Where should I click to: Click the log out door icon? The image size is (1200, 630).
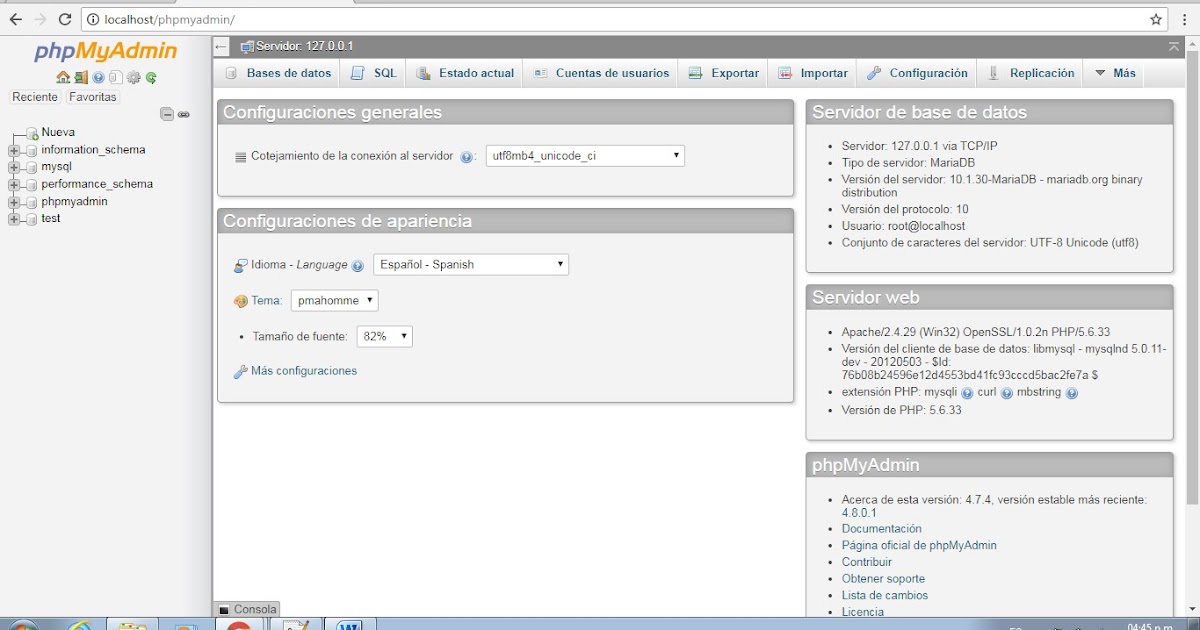pyautogui.click(x=81, y=78)
